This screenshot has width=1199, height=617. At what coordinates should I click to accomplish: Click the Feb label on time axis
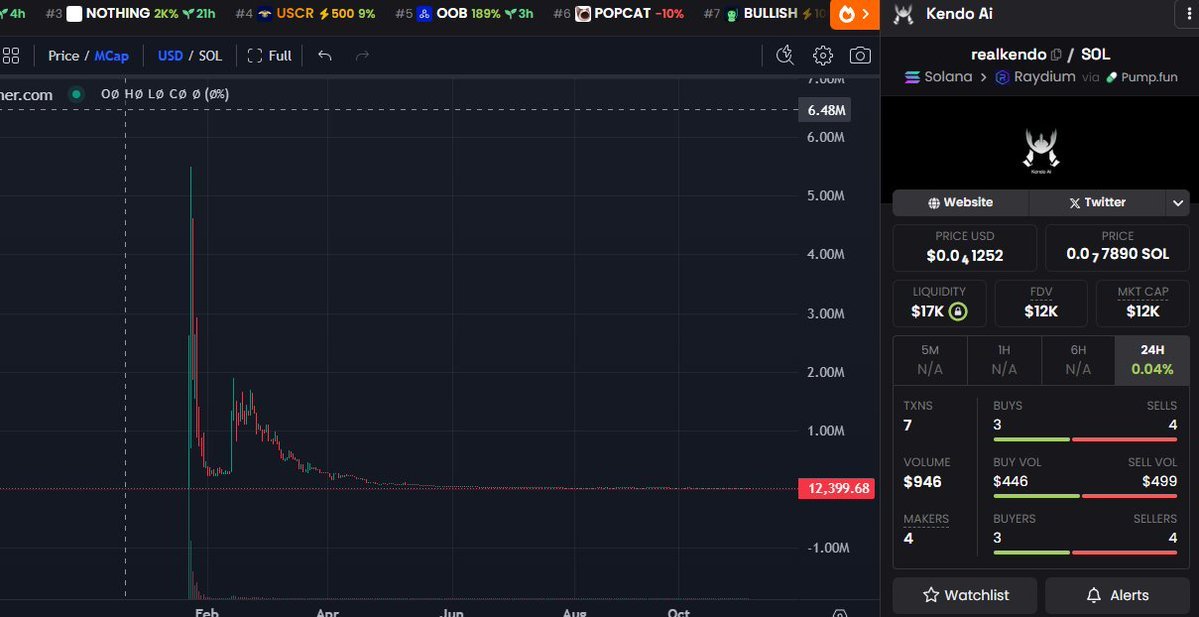[x=206, y=612]
